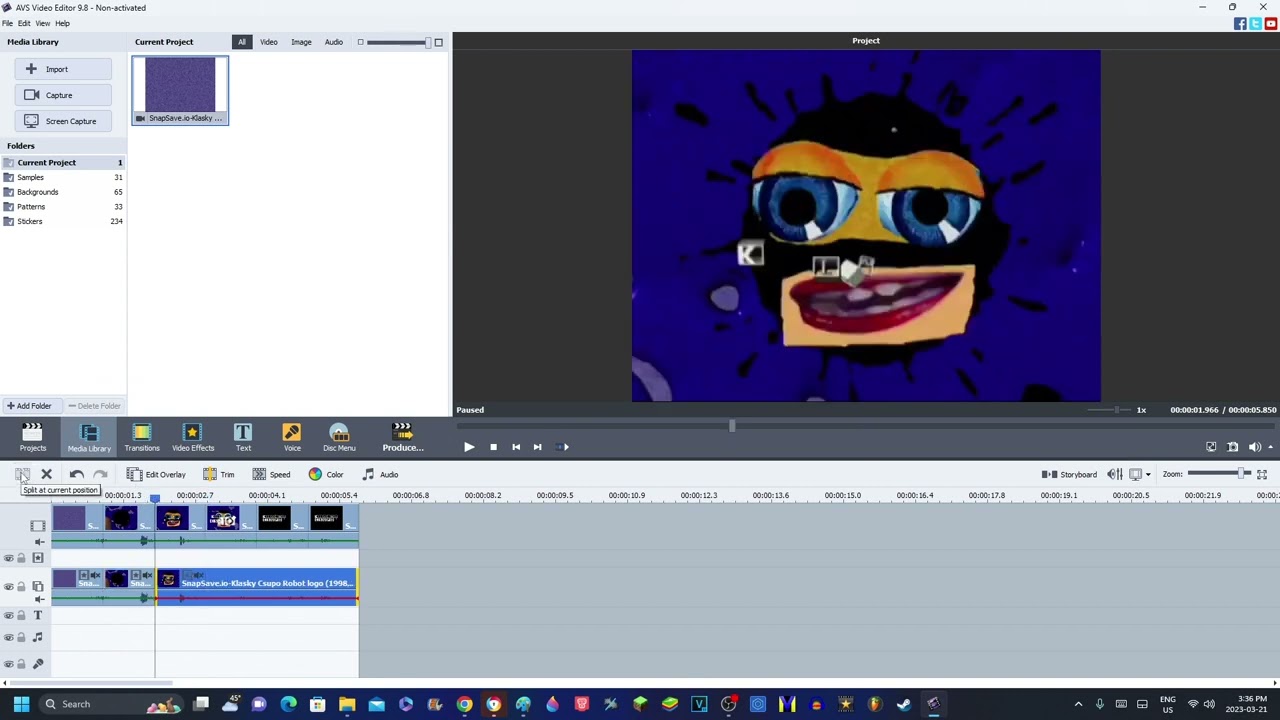1280x720 pixels.
Task: Open the Text section
Action: coord(243,437)
